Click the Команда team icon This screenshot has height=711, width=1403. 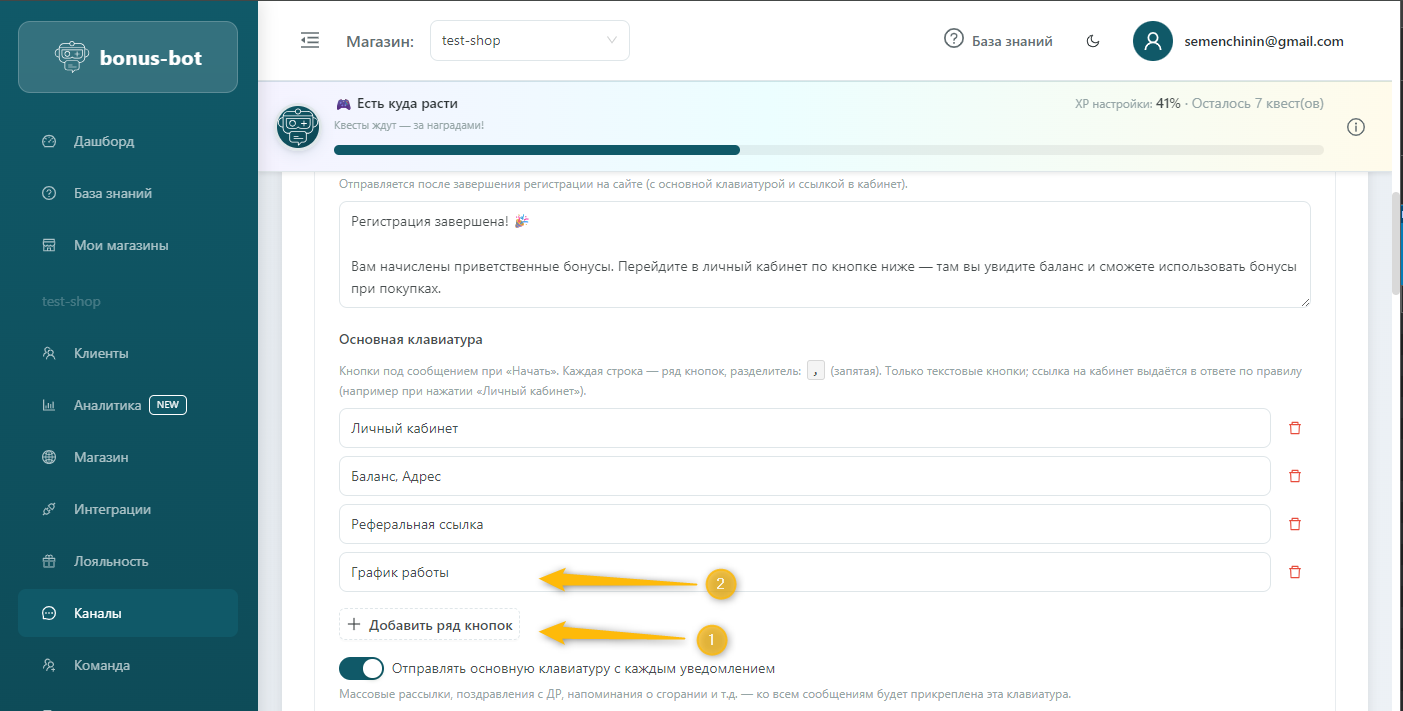coord(49,665)
